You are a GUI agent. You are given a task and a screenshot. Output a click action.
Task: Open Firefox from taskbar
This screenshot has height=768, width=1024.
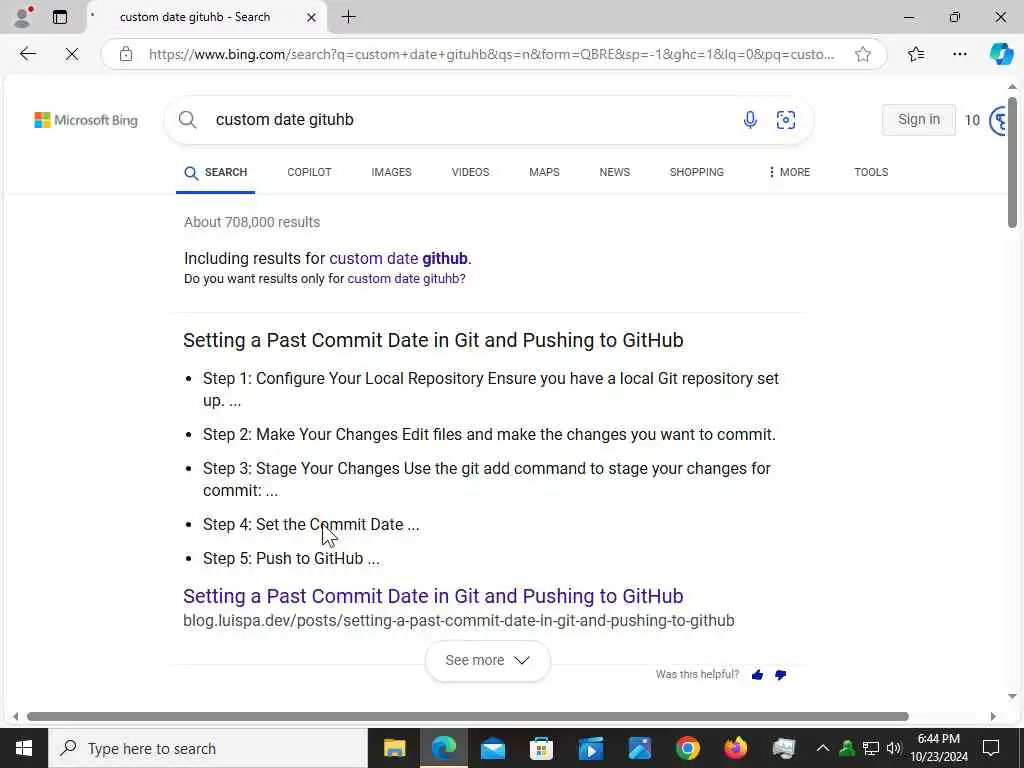[x=736, y=748]
